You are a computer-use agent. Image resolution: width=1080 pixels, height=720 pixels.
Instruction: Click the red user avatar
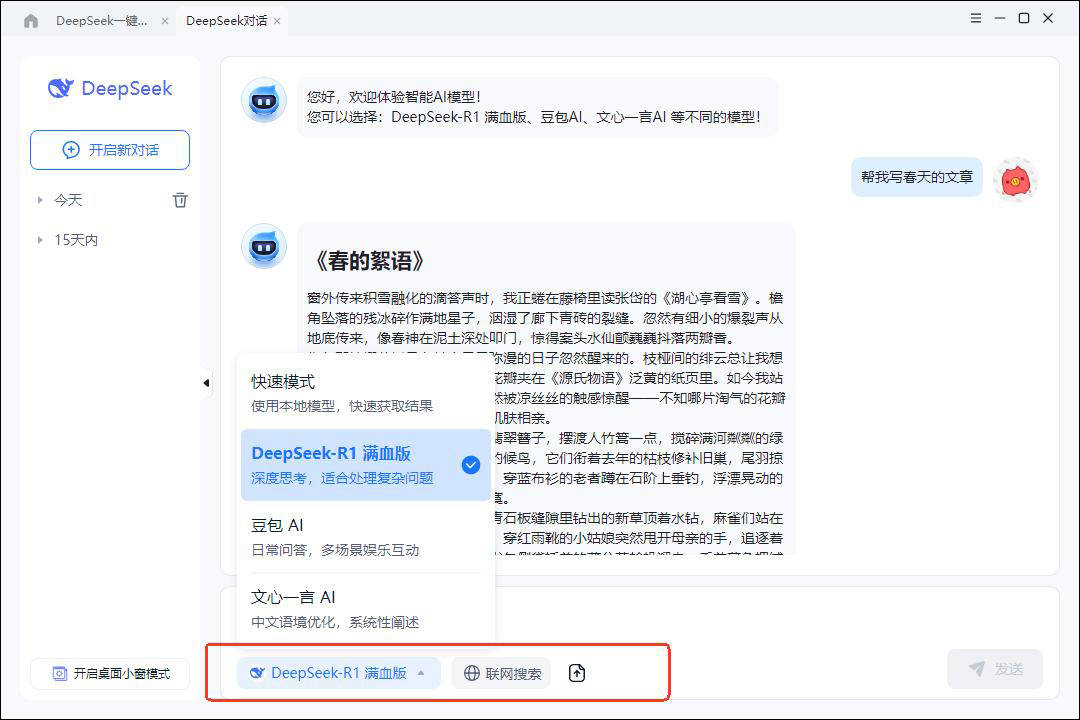[x=1015, y=181]
